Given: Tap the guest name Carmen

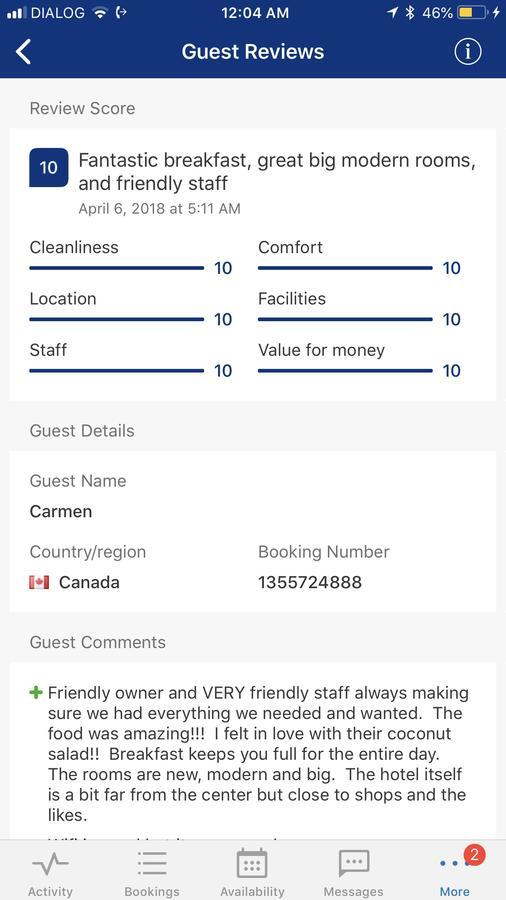Looking at the screenshot, I should (x=61, y=511).
